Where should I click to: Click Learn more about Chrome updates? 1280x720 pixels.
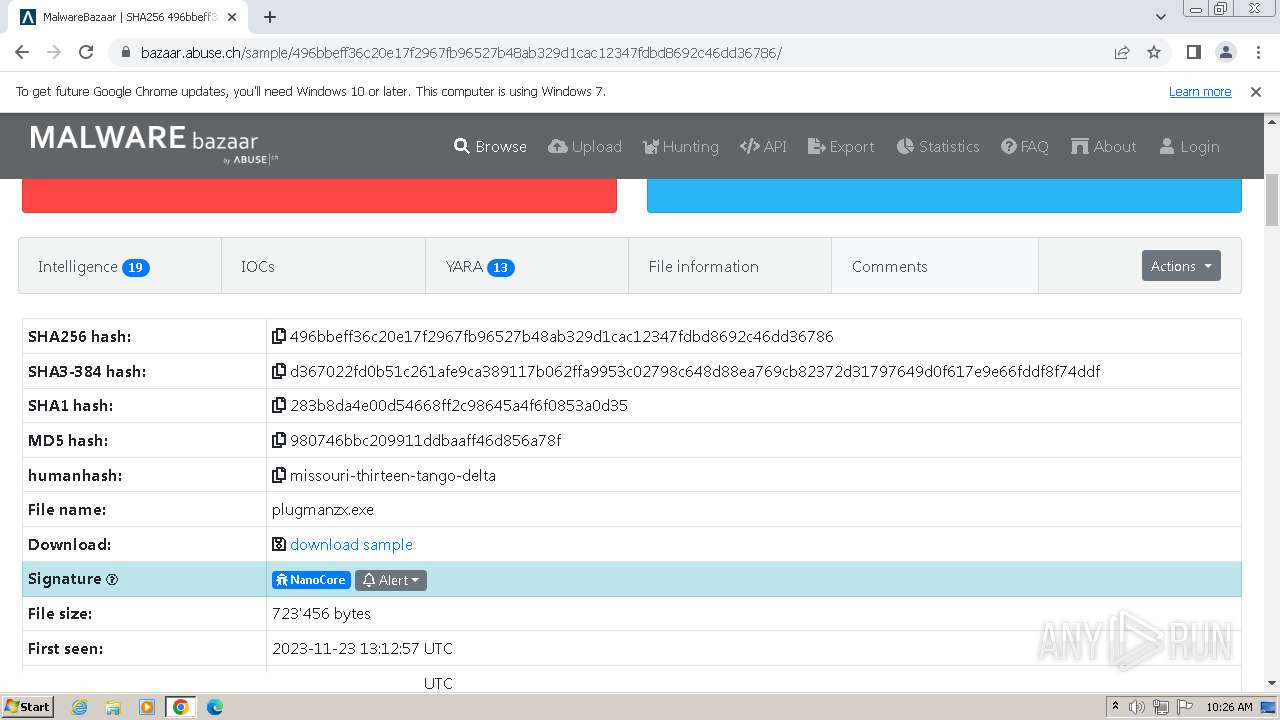tap(1200, 91)
